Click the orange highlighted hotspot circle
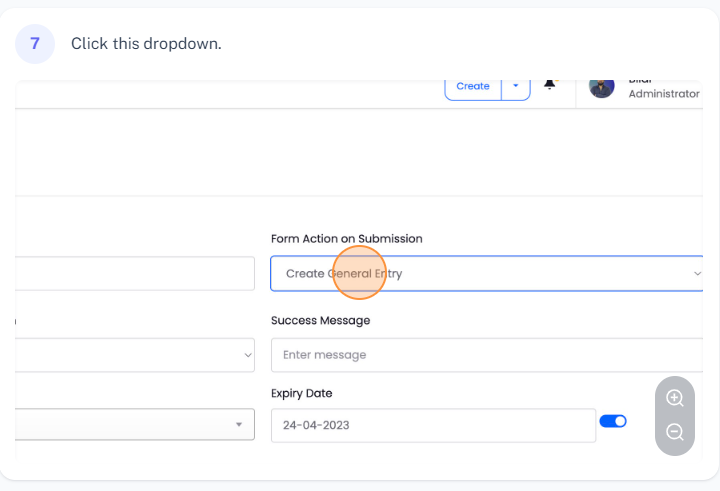The image size is (720, 491). [359, 272]
